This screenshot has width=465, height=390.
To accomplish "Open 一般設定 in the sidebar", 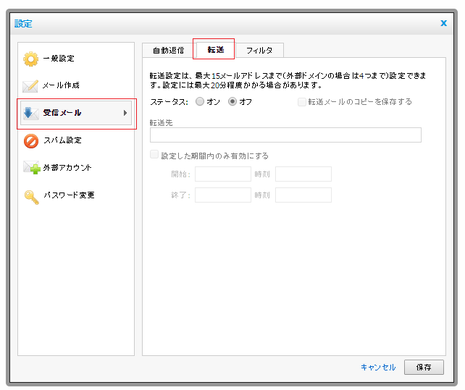I will [59, 59].
